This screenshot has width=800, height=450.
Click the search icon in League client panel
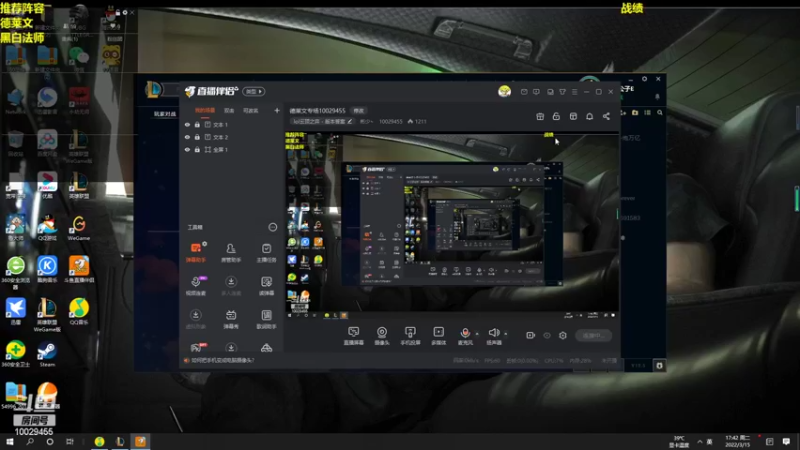pyautogui.click(x=660, y=112)
